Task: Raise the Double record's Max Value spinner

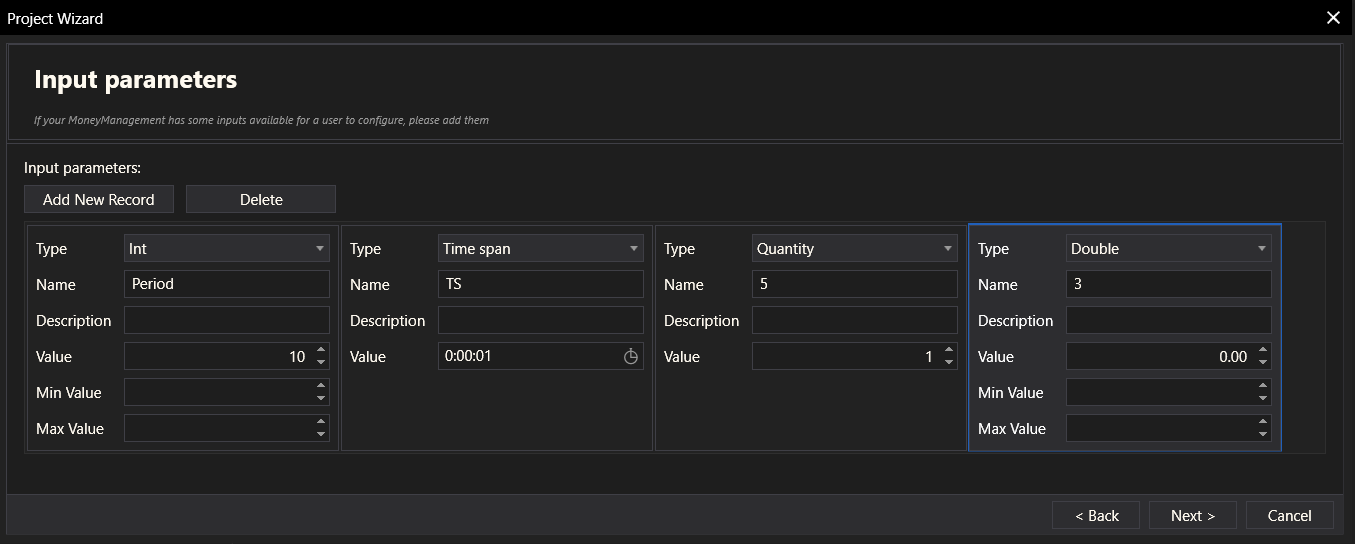Action: tap(1262, 423)
